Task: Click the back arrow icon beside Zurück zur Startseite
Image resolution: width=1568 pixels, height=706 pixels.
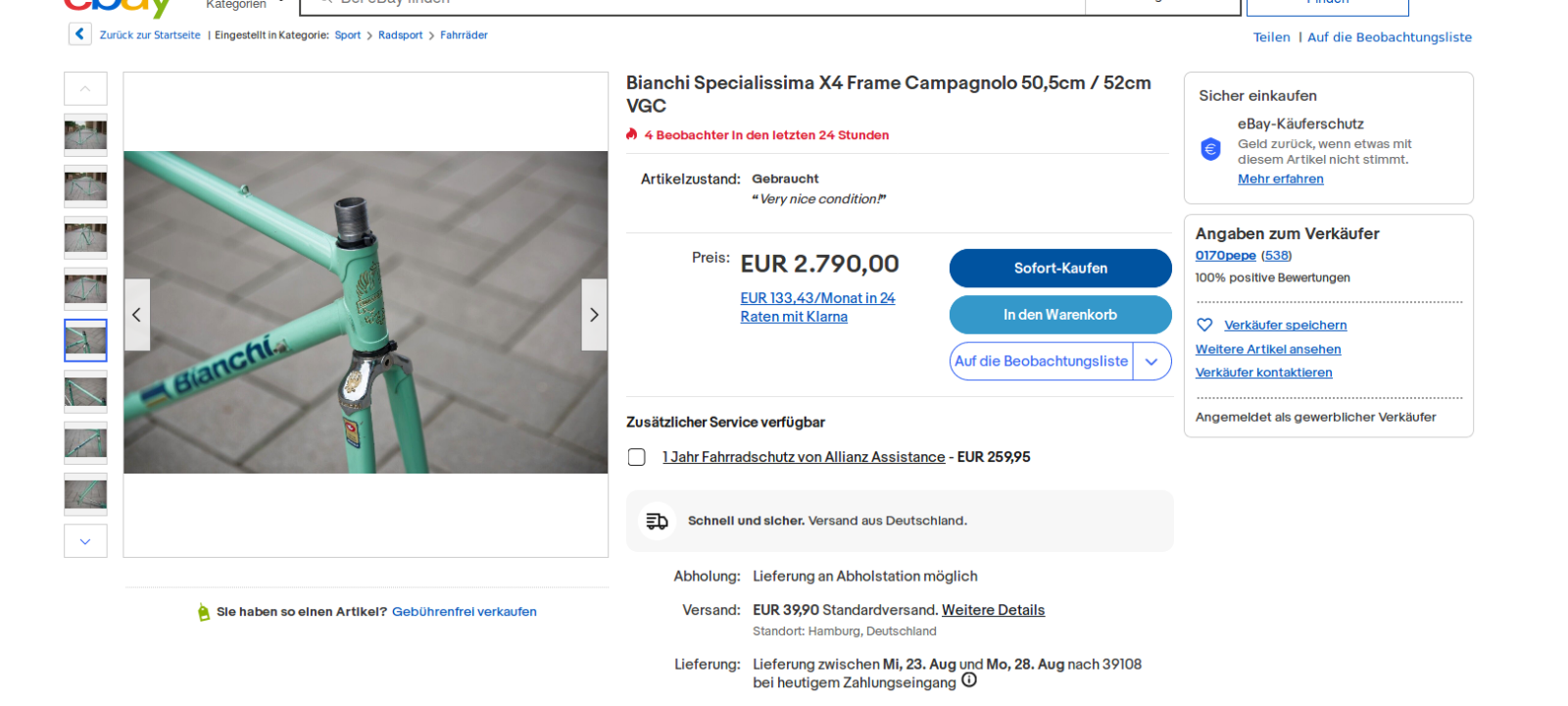Action: [x=79, y=34]
